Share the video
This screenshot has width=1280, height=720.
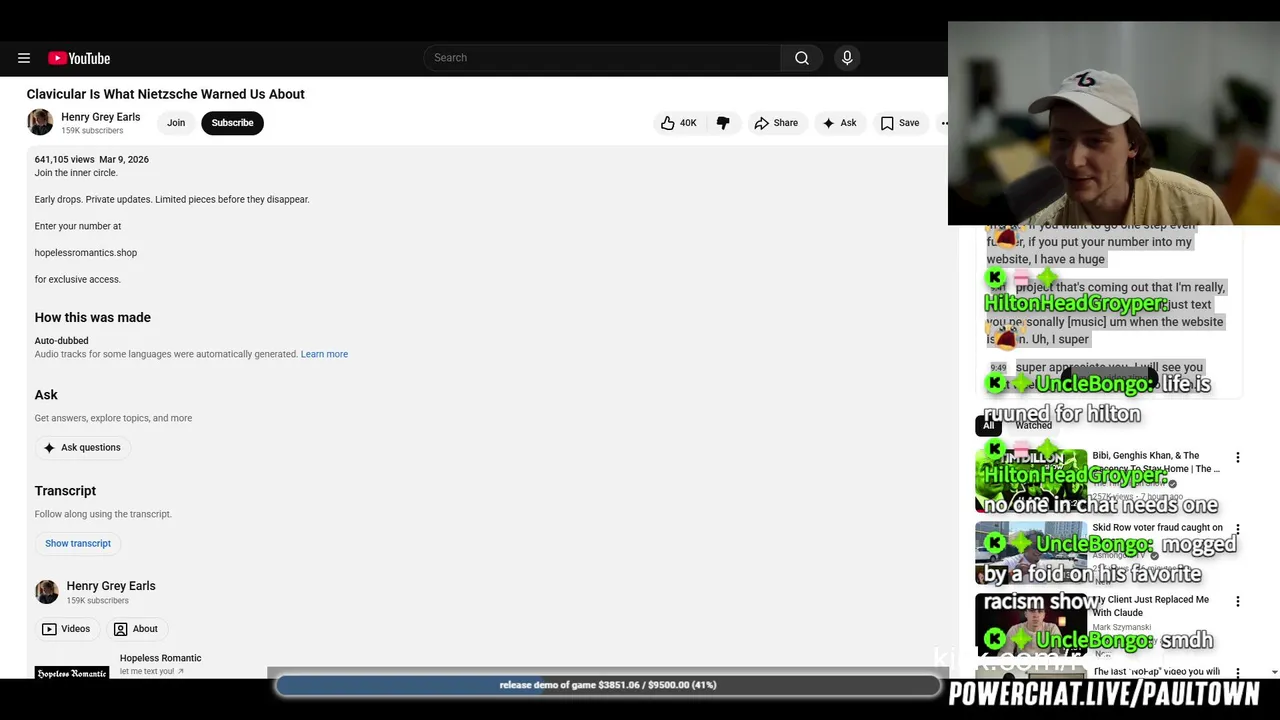point(776,123)
